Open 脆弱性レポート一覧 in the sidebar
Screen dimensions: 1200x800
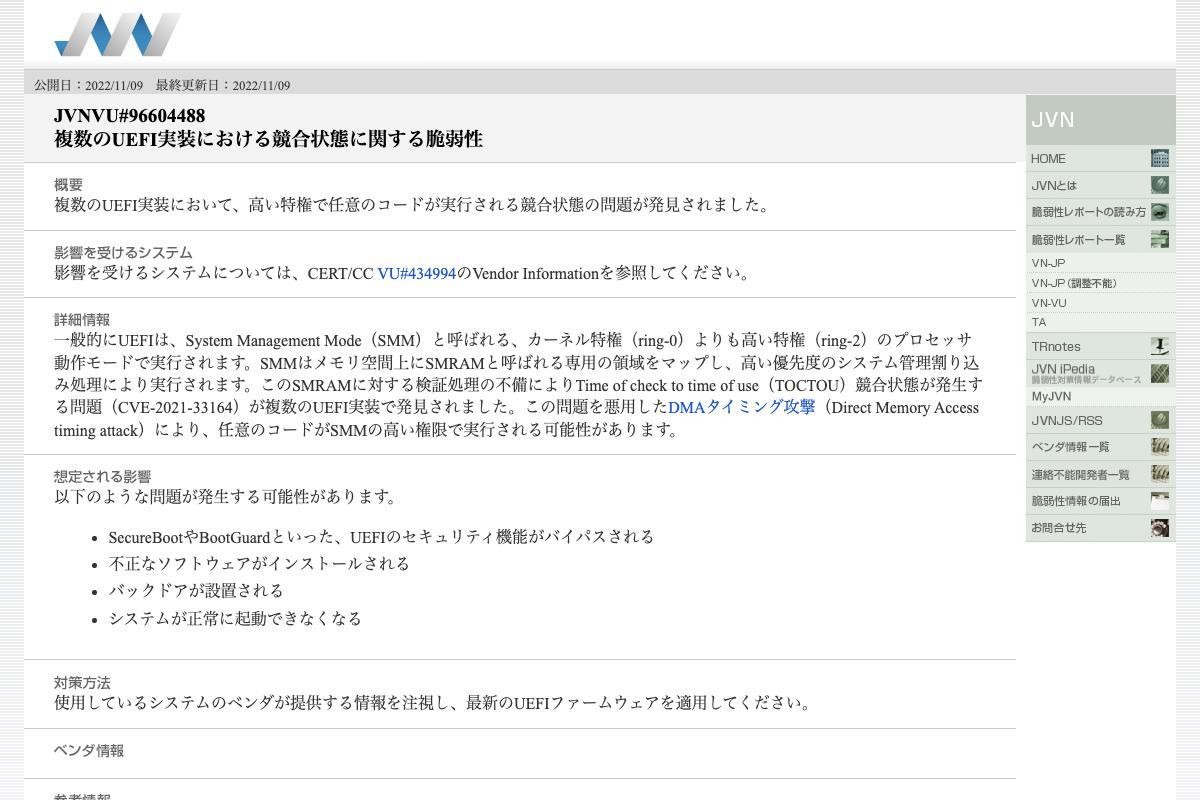point(1100,239)
